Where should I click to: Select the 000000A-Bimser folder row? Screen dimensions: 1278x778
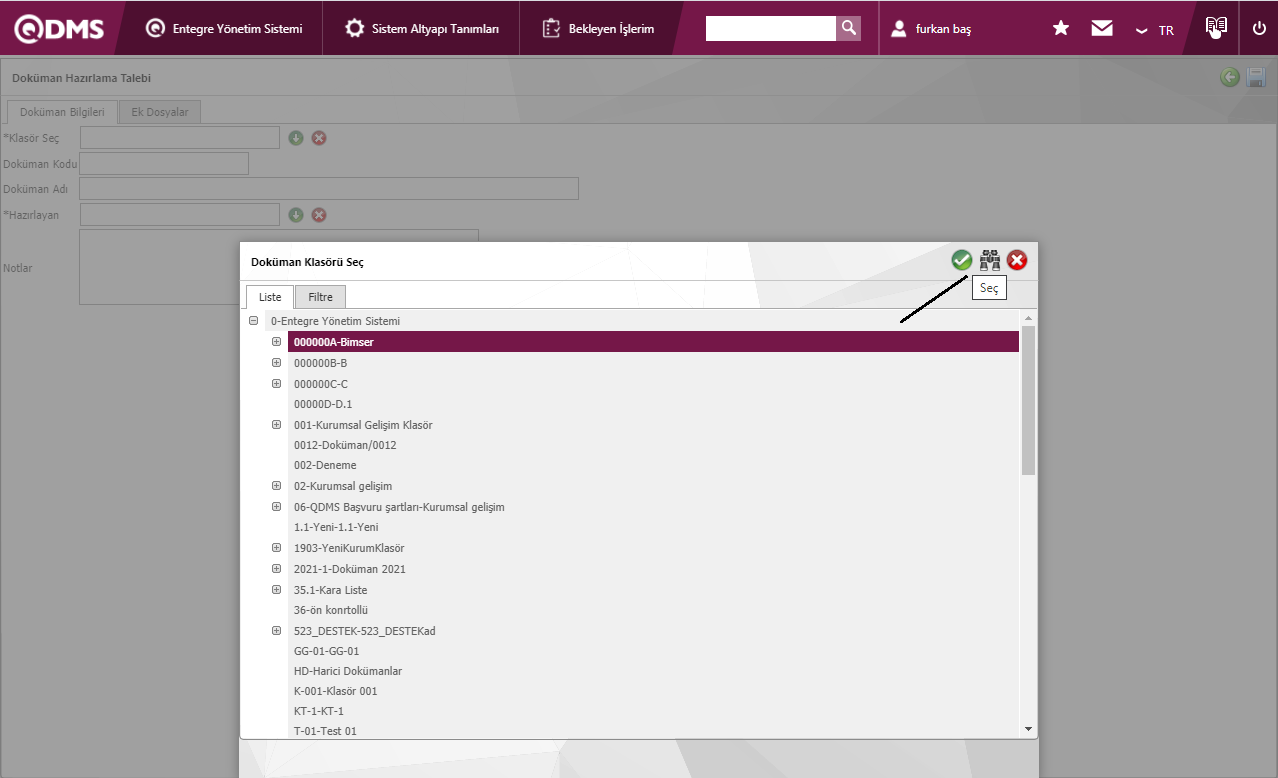pyautogui.click(x=653, y=342)
